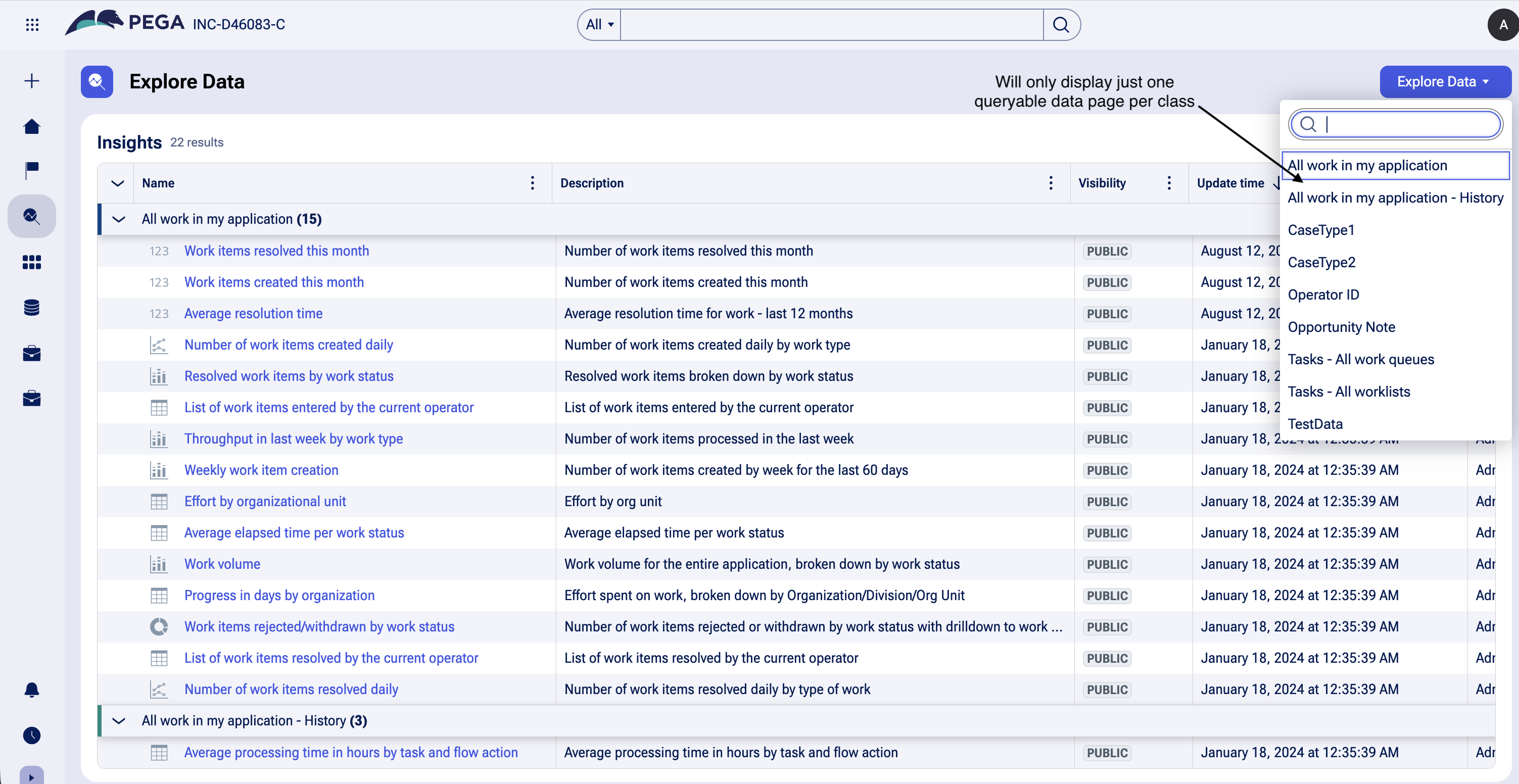Click the search magnifier button in header

click(1061, 25)
